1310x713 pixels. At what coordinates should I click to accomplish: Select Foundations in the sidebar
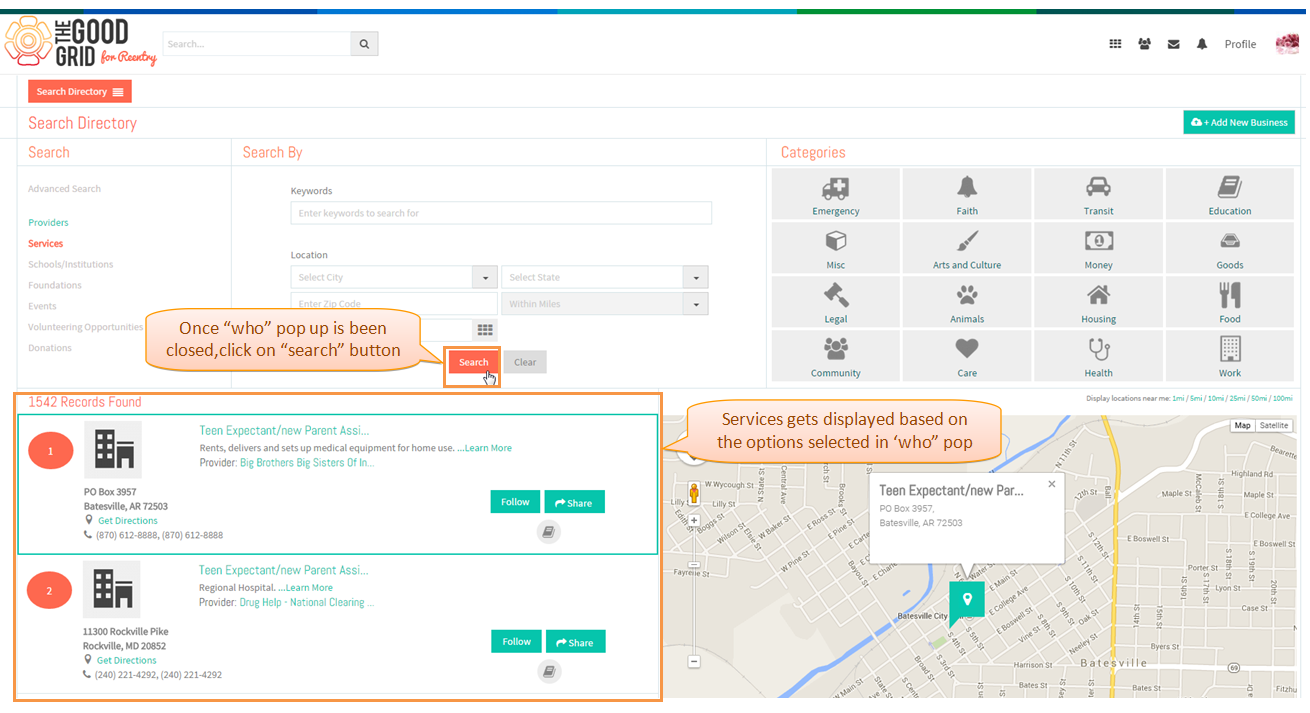point(55,286)
